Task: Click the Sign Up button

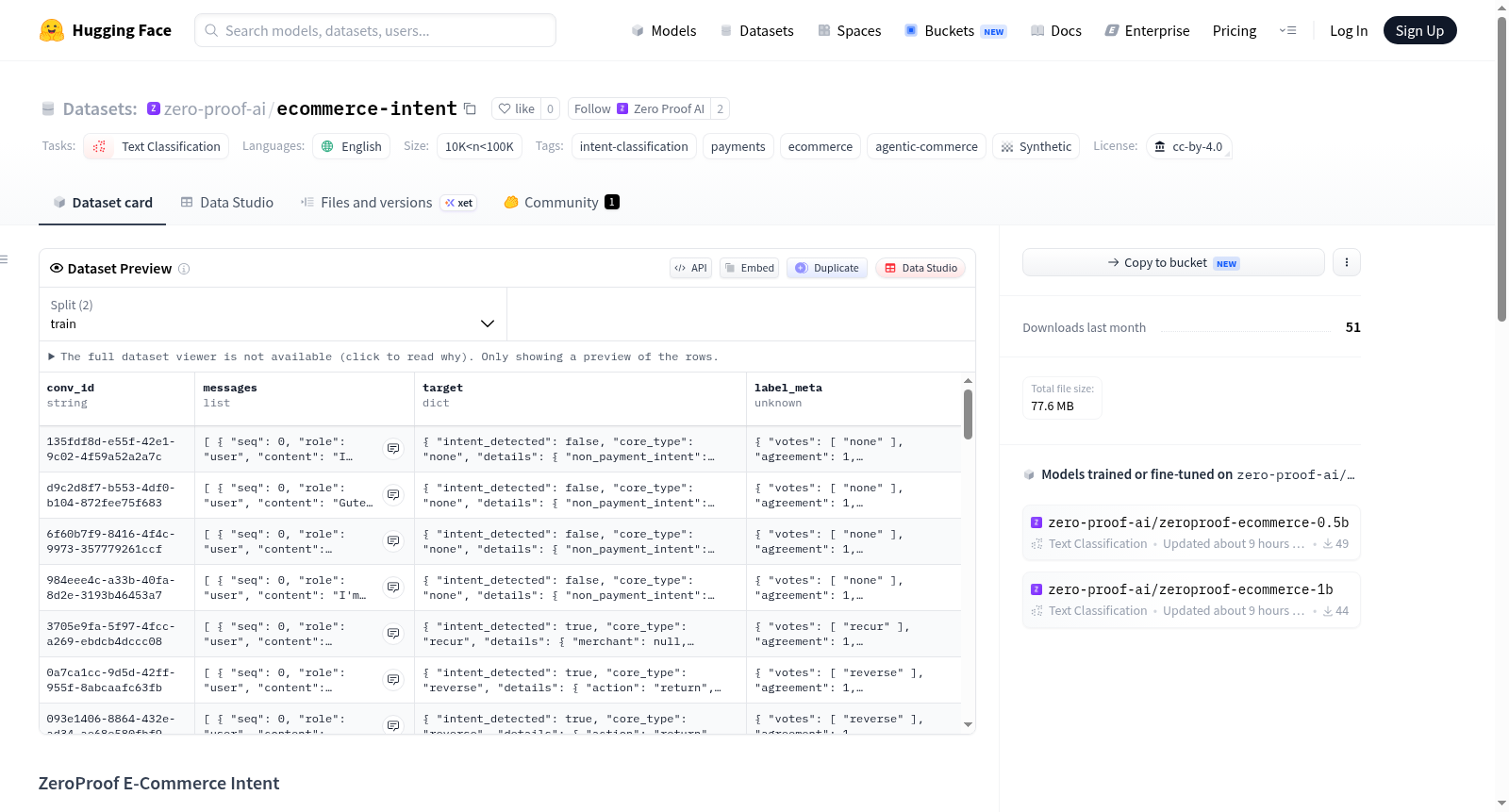Action: tap(1419, 31)
